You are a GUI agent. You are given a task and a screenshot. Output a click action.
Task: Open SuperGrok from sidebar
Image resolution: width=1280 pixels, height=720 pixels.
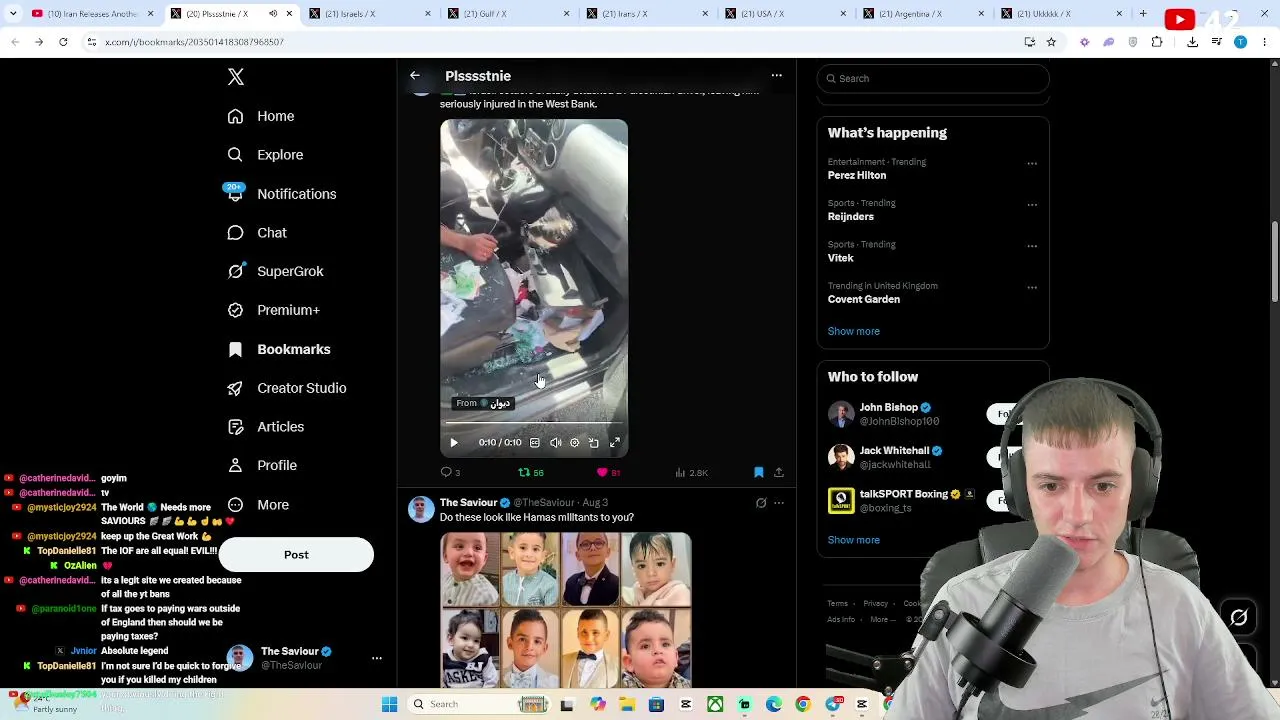(x=275, y=272)
